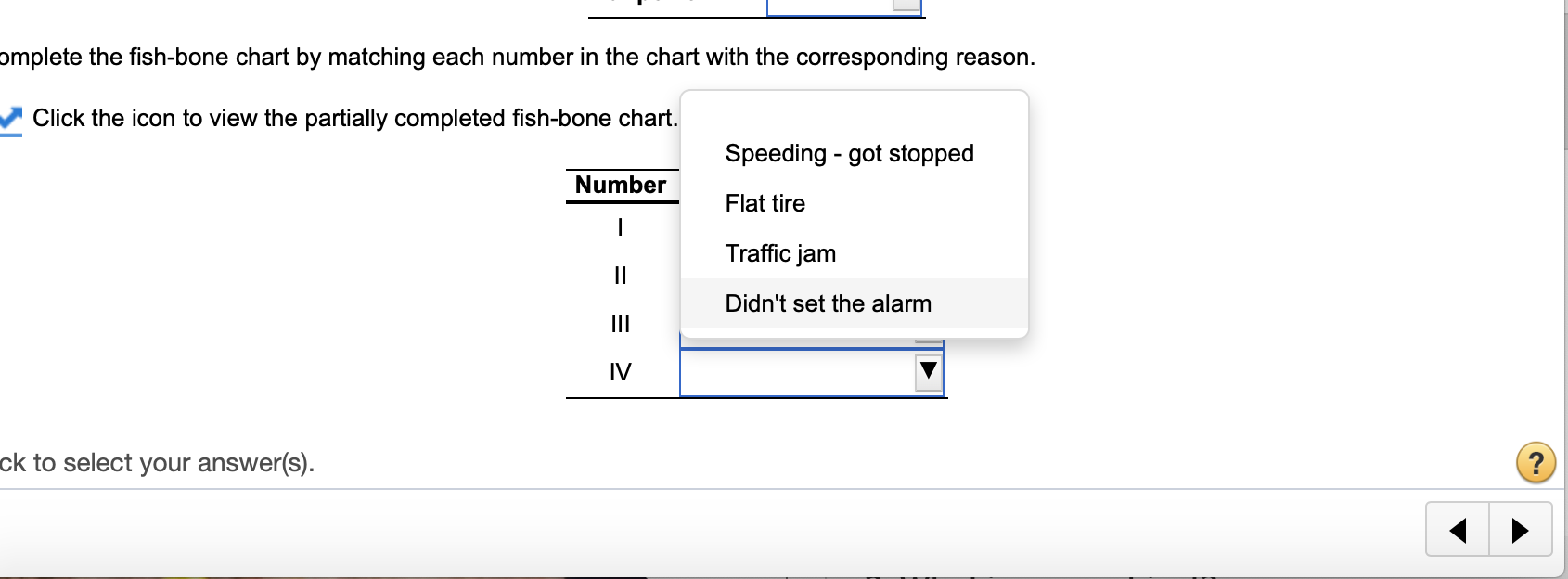Click roman numeral III in the Number column

[620, 324]
